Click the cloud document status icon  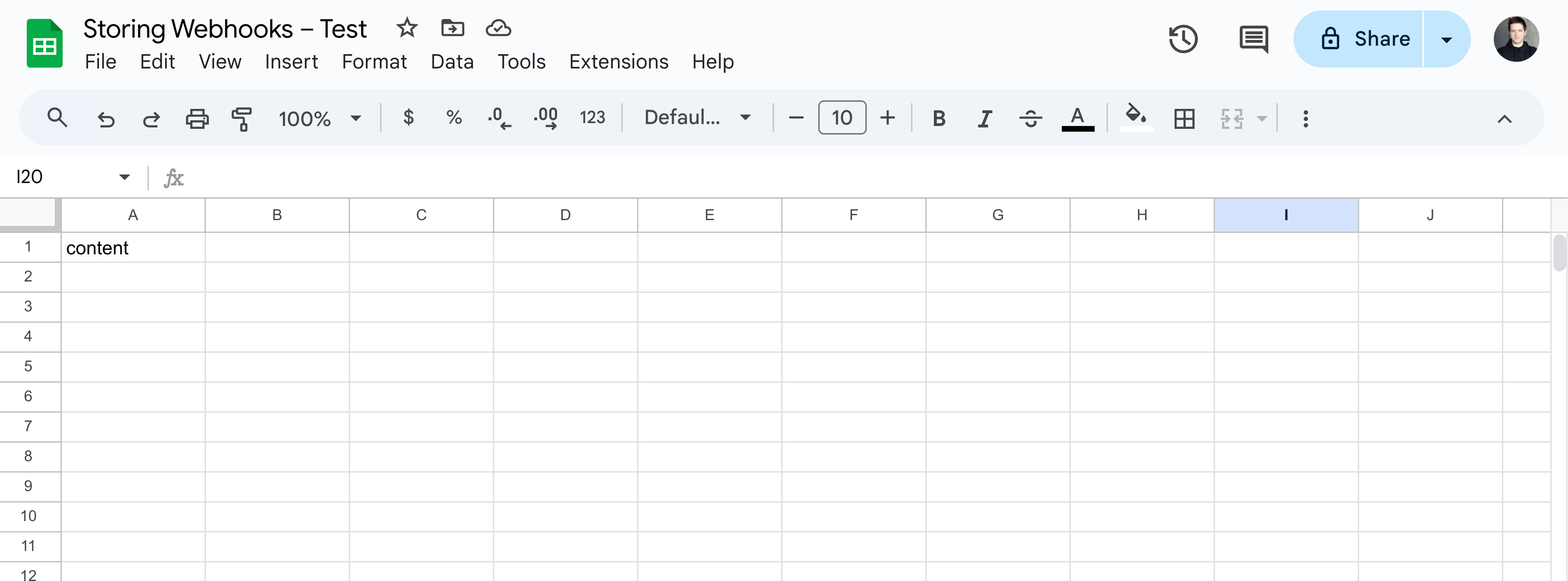coord(498,28)
